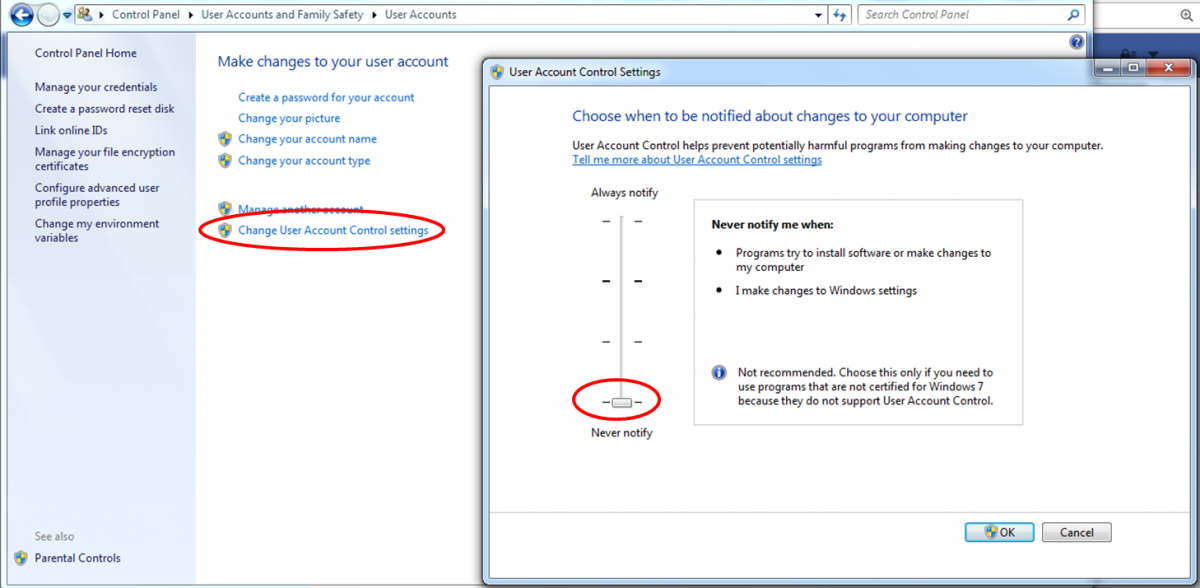Click the magnifier icon in the search box
This screenshot has width=1200, height=588.
click(1073, 15)
